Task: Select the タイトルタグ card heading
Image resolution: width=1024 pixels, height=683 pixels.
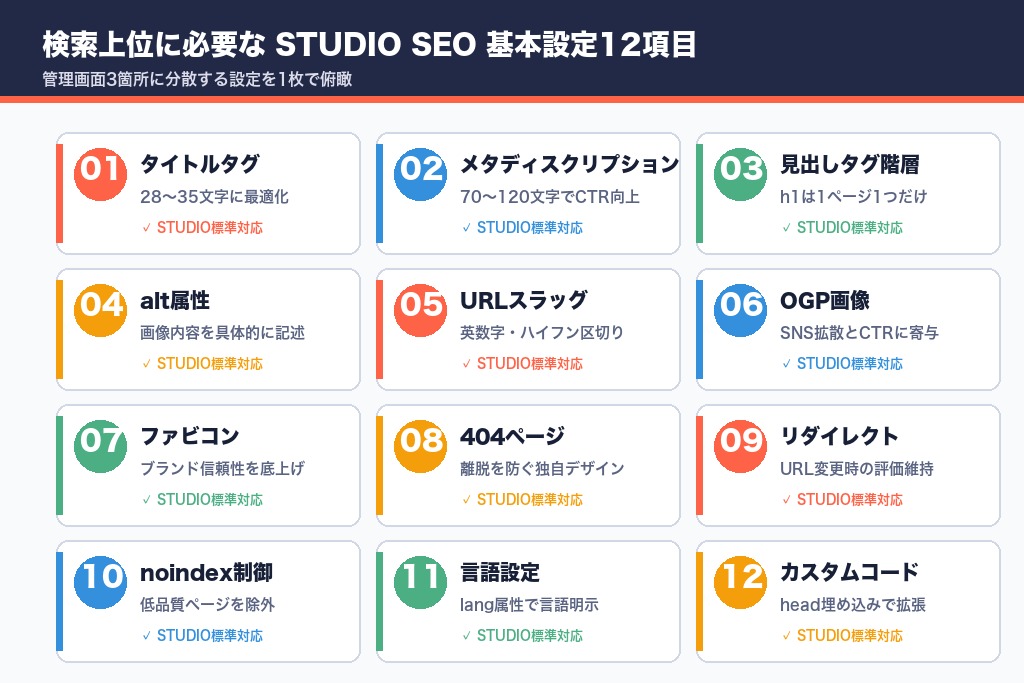Action: pyautogui.click(x=200, y=164)
